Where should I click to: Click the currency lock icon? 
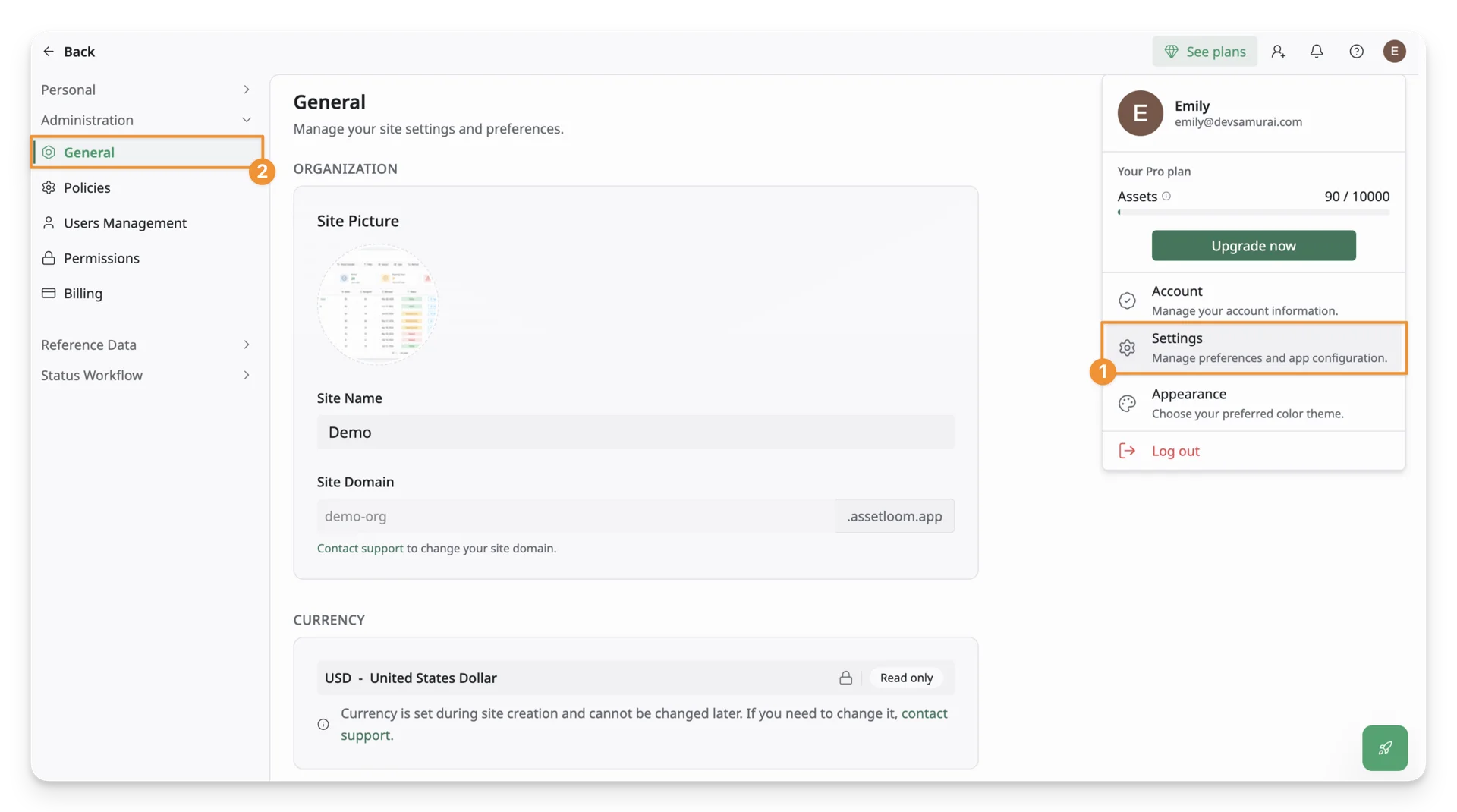[x=845, y=678]
